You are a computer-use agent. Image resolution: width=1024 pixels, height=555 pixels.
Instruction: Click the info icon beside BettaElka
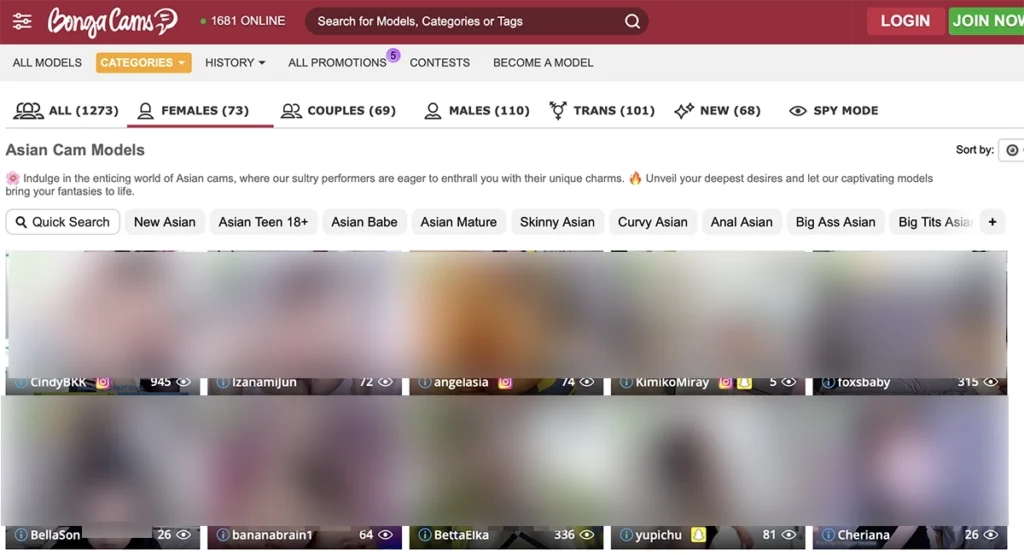(x=424, y=535)
